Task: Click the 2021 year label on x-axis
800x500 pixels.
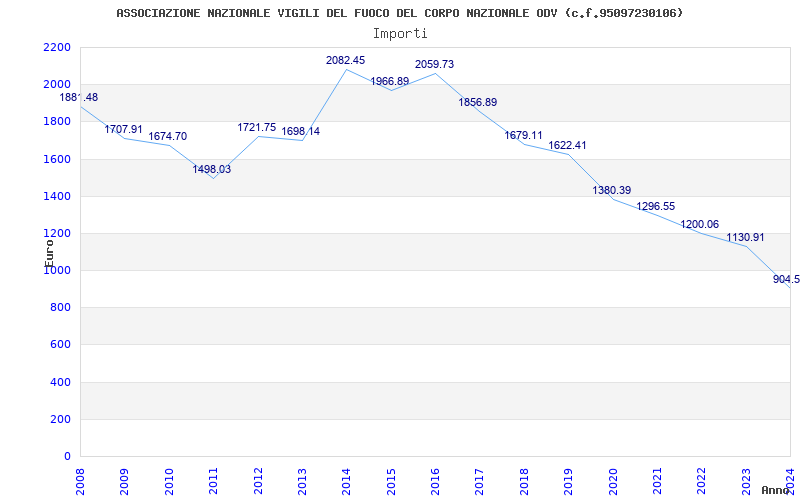Action: pos(658,481)
